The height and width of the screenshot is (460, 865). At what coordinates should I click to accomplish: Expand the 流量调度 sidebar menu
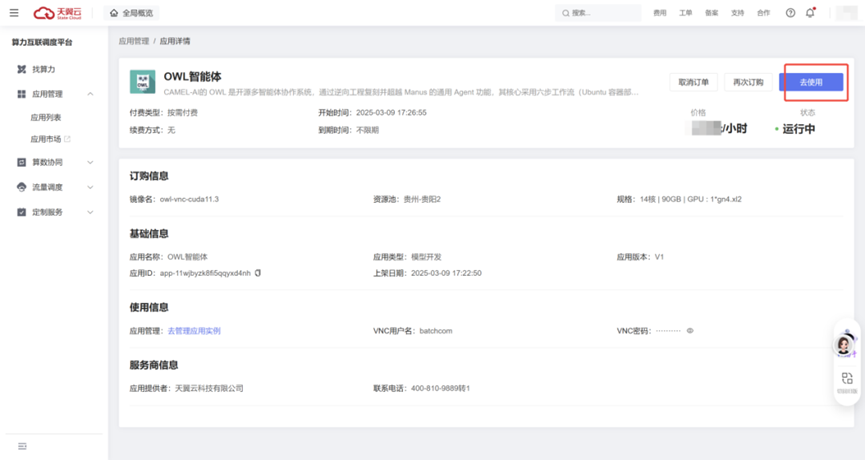91,187
